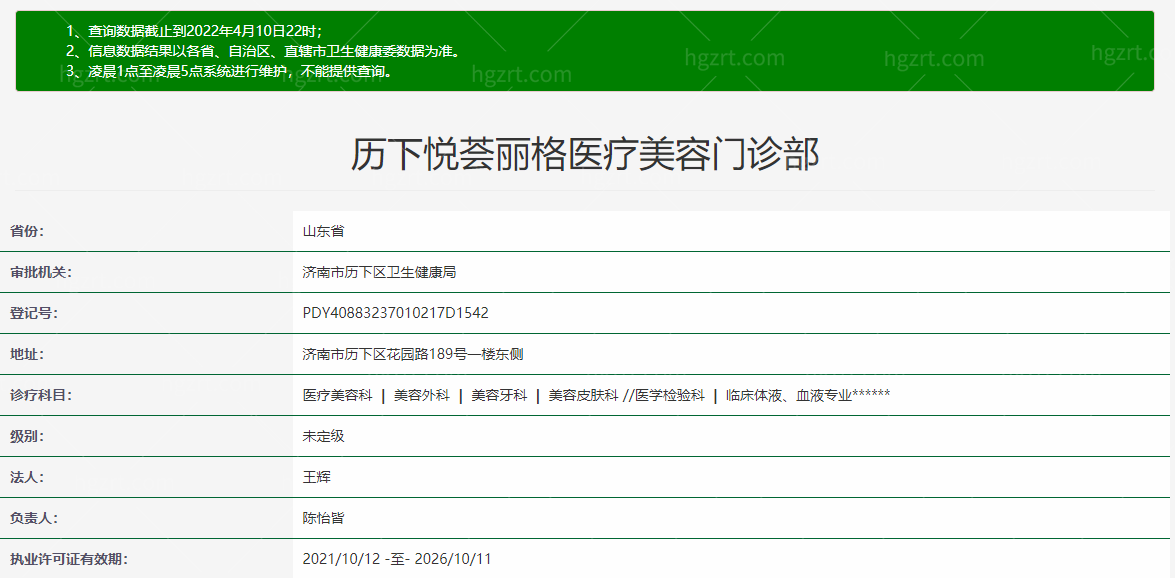Click registration number PDY40883237010217D1542

(396, 313)
